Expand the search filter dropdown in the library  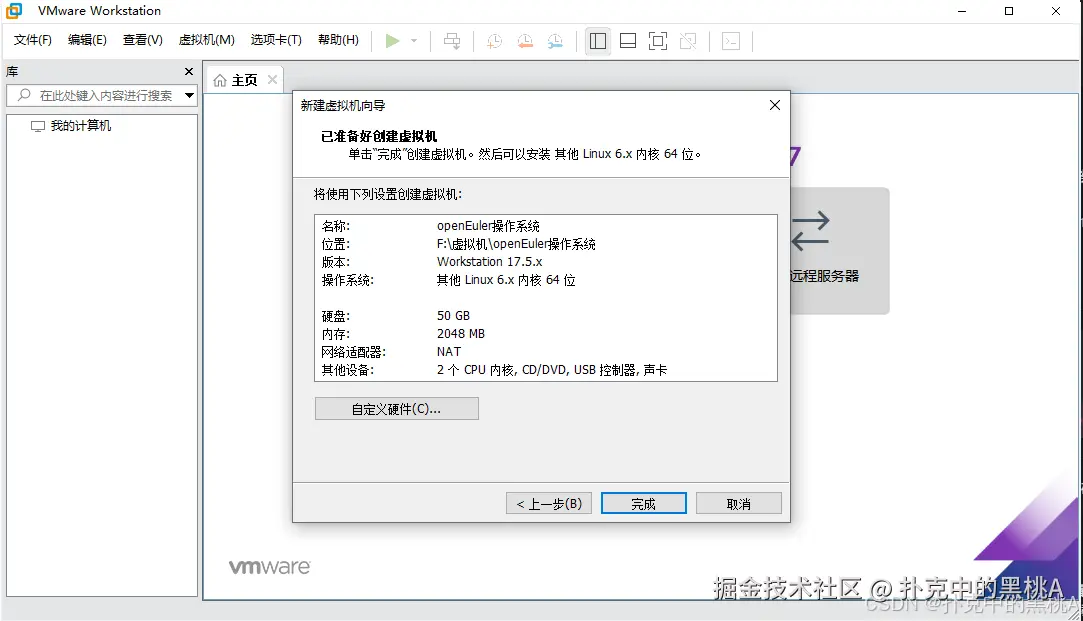[x=187, y=95]
